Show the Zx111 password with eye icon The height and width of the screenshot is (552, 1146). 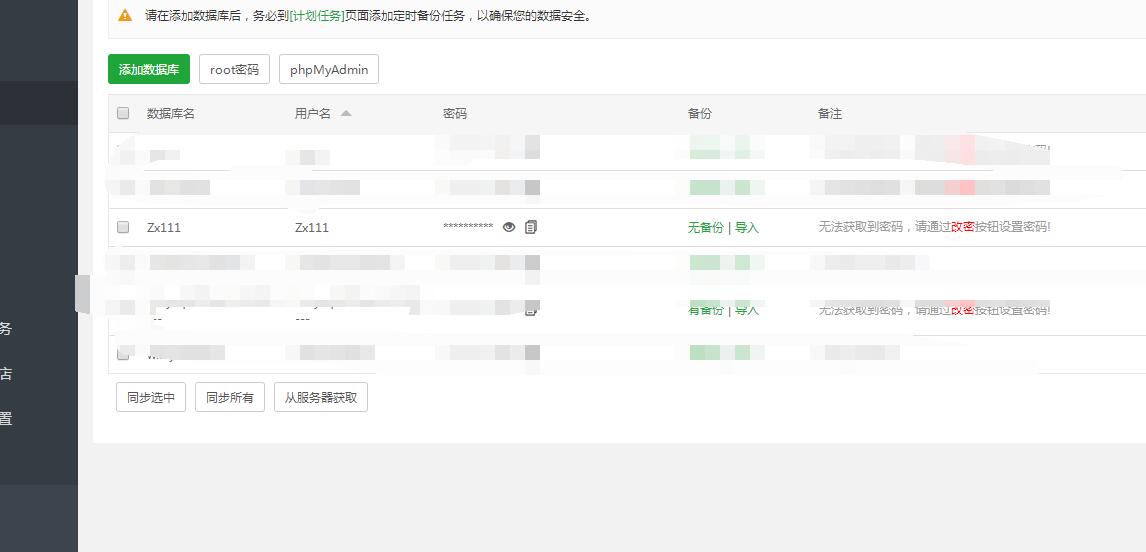(x=509, y=227)
